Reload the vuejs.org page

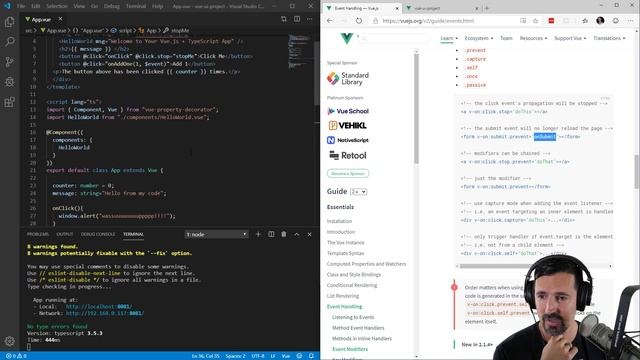pos(358,21)
